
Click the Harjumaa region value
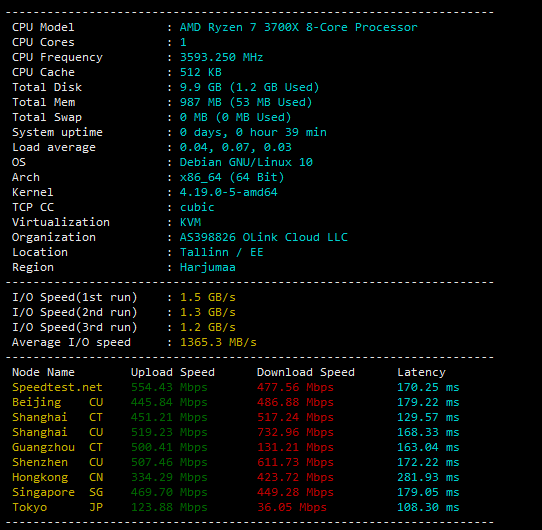pos(208,267)
